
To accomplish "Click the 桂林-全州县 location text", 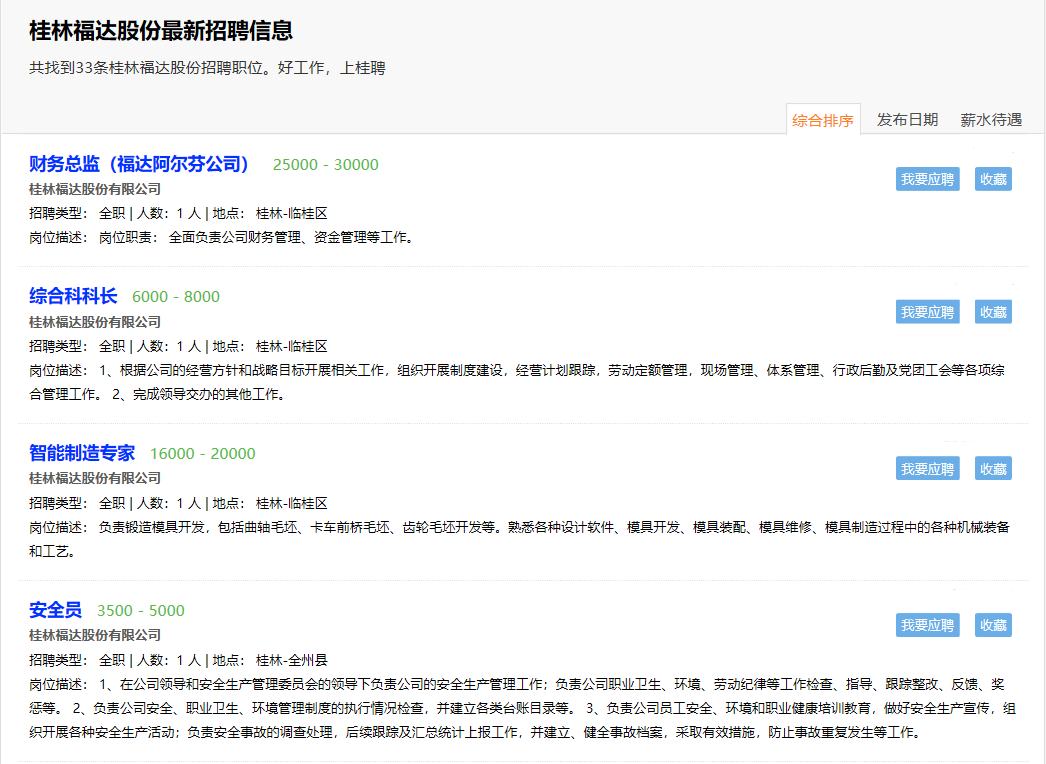I will tap(292, 661).
